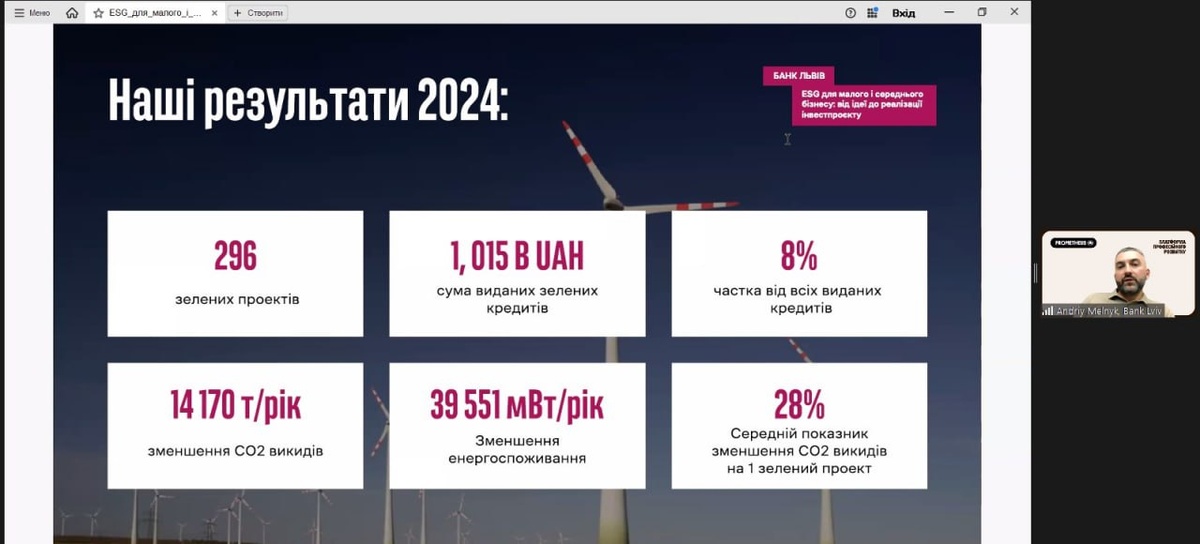Screen dimensions: 1200x544
Task: Go to the Home view icon
Action: (x=71, y=13)
